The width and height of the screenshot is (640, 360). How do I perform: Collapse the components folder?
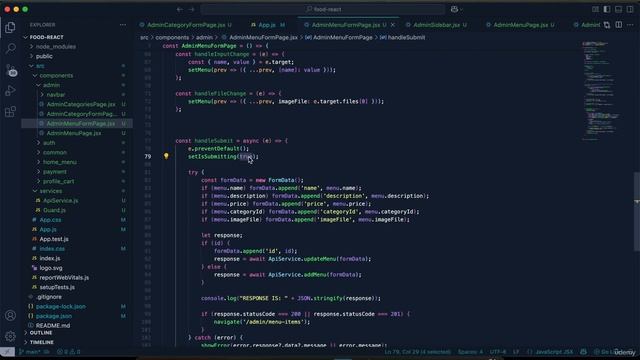[x=56, y=76]
